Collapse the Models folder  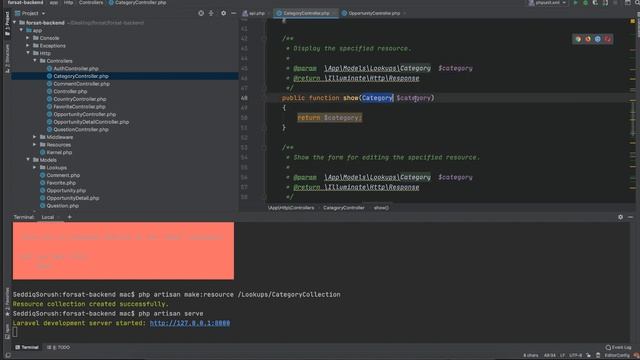click(28, 160)
